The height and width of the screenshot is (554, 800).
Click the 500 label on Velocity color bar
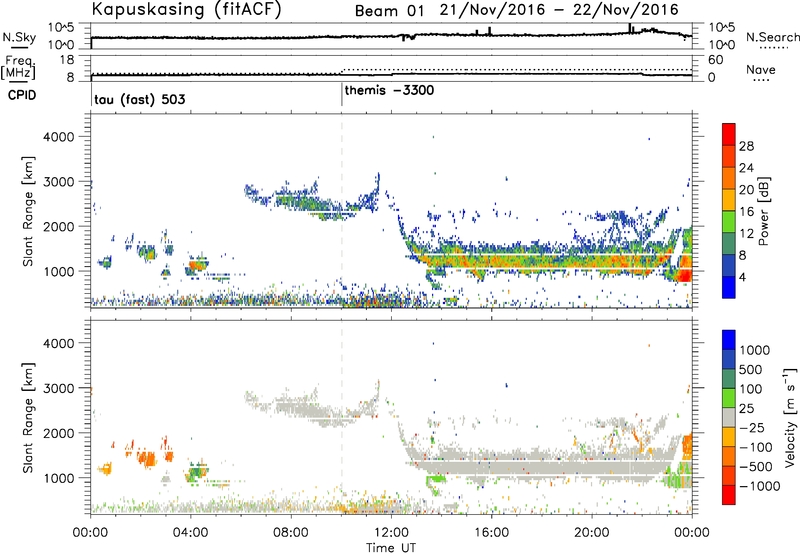(x=753, y=370)
